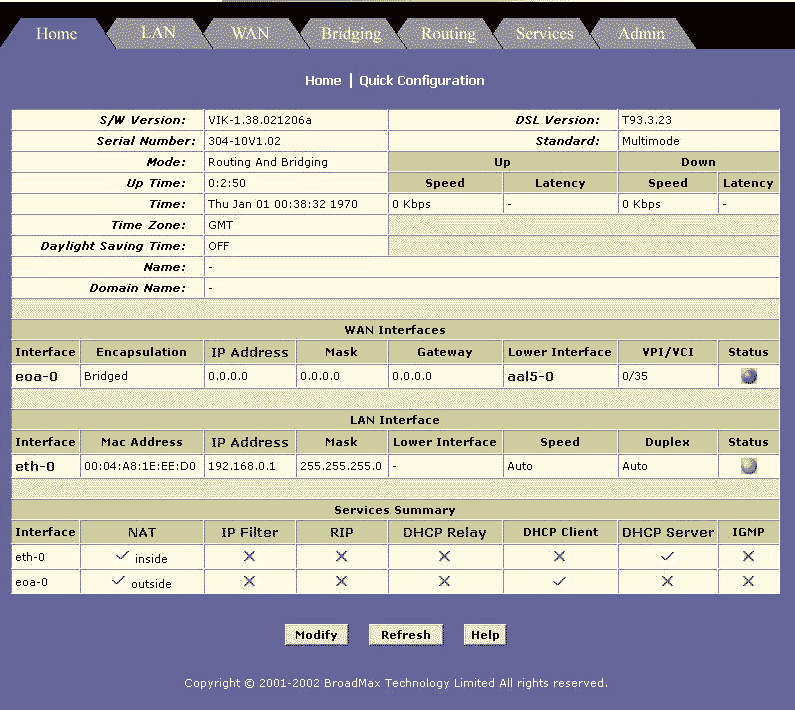Click the Multimode standard value
Viewport: 795px width, 710px height.
[x=651, y=141]
